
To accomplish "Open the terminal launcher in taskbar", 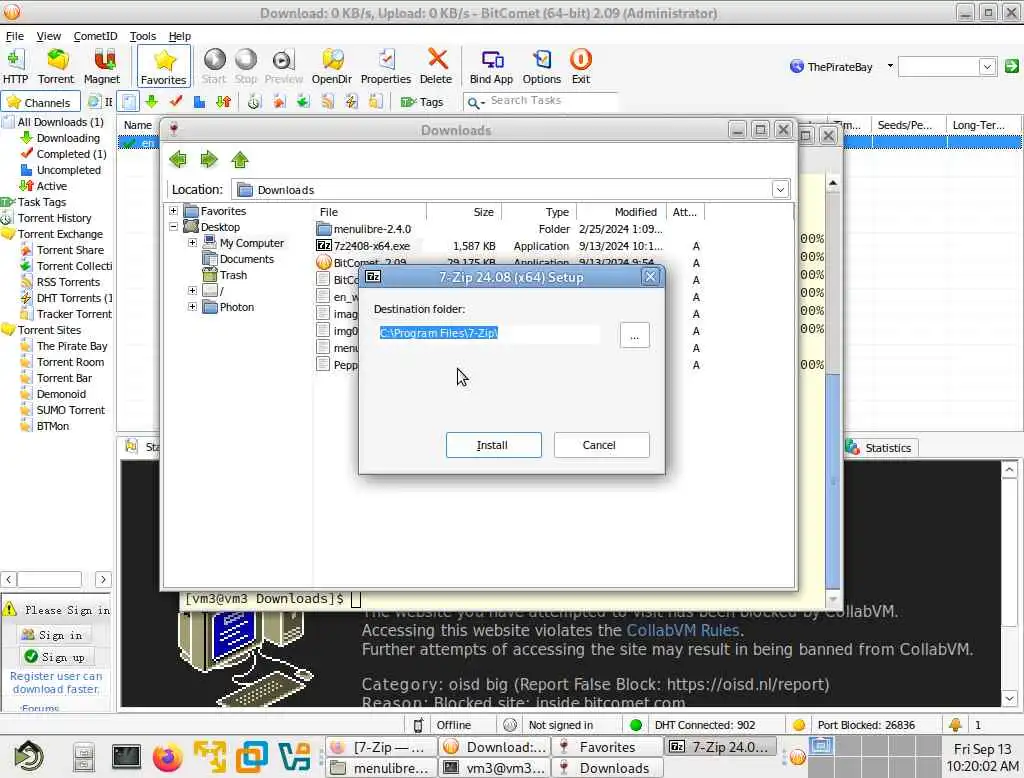I will point(126,757).
